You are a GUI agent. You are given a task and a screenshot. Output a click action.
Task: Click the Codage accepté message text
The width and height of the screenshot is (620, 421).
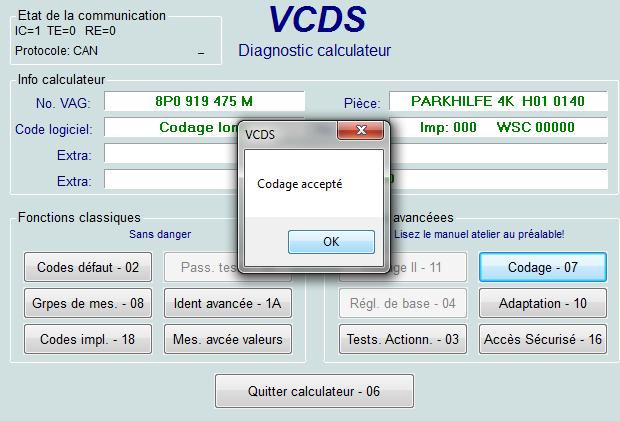(x=300, y=184)
